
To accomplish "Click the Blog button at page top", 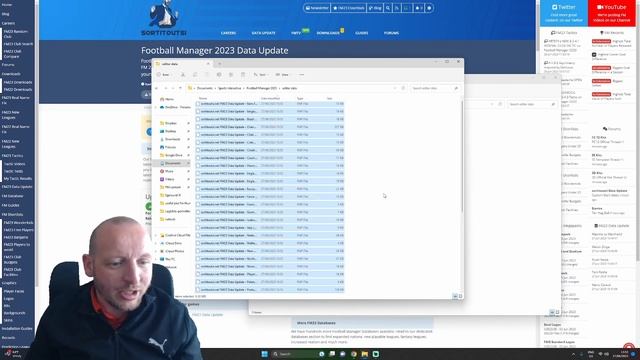I will coord(375,8).
